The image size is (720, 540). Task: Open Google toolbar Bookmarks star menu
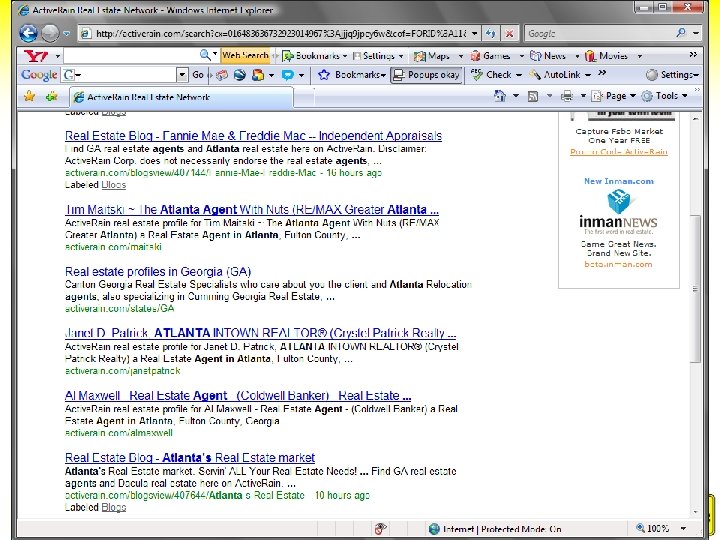(x=351, y=74)
